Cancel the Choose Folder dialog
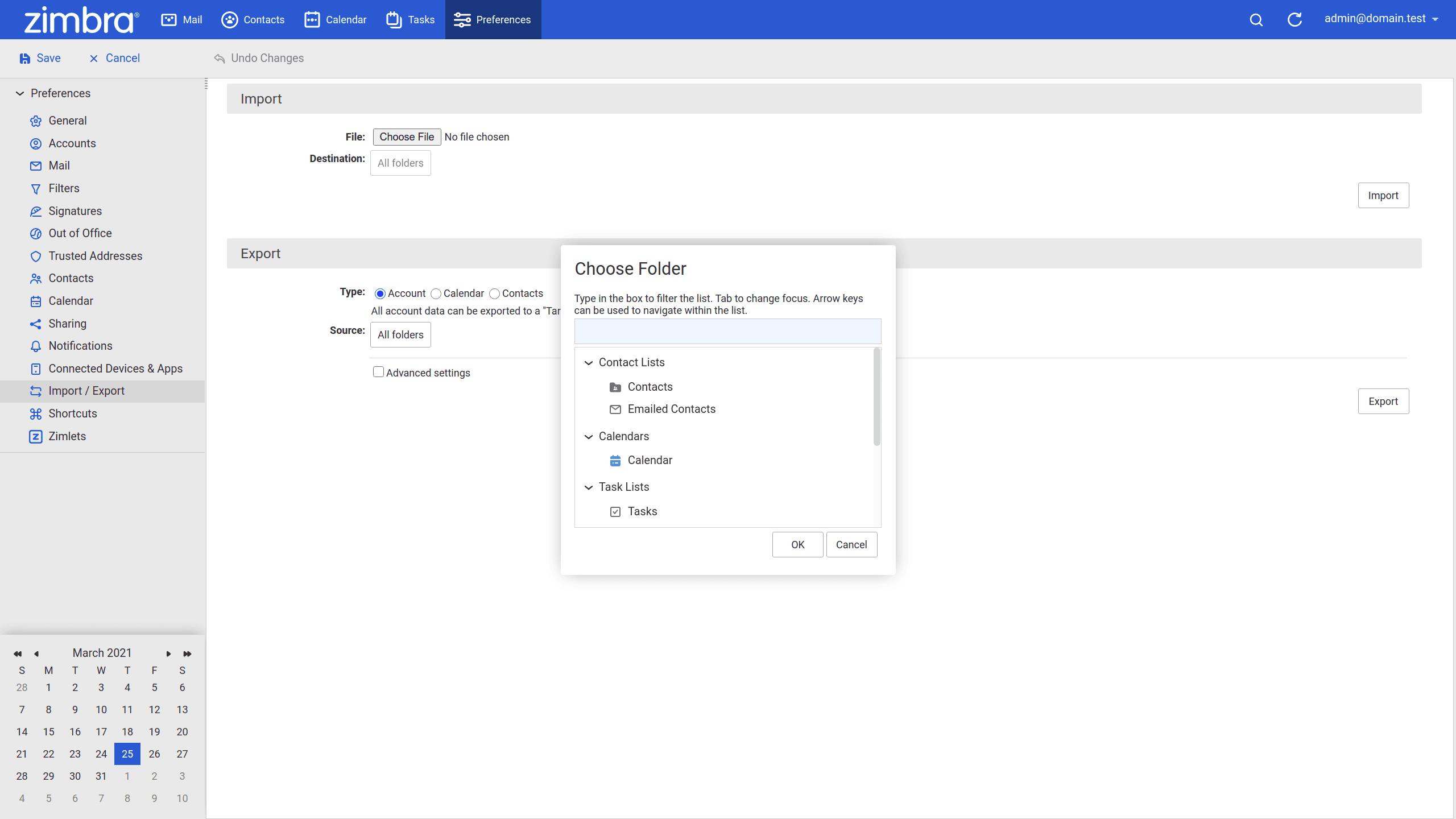The width and height of the screenshot is (1456, 819). (851, 545)
